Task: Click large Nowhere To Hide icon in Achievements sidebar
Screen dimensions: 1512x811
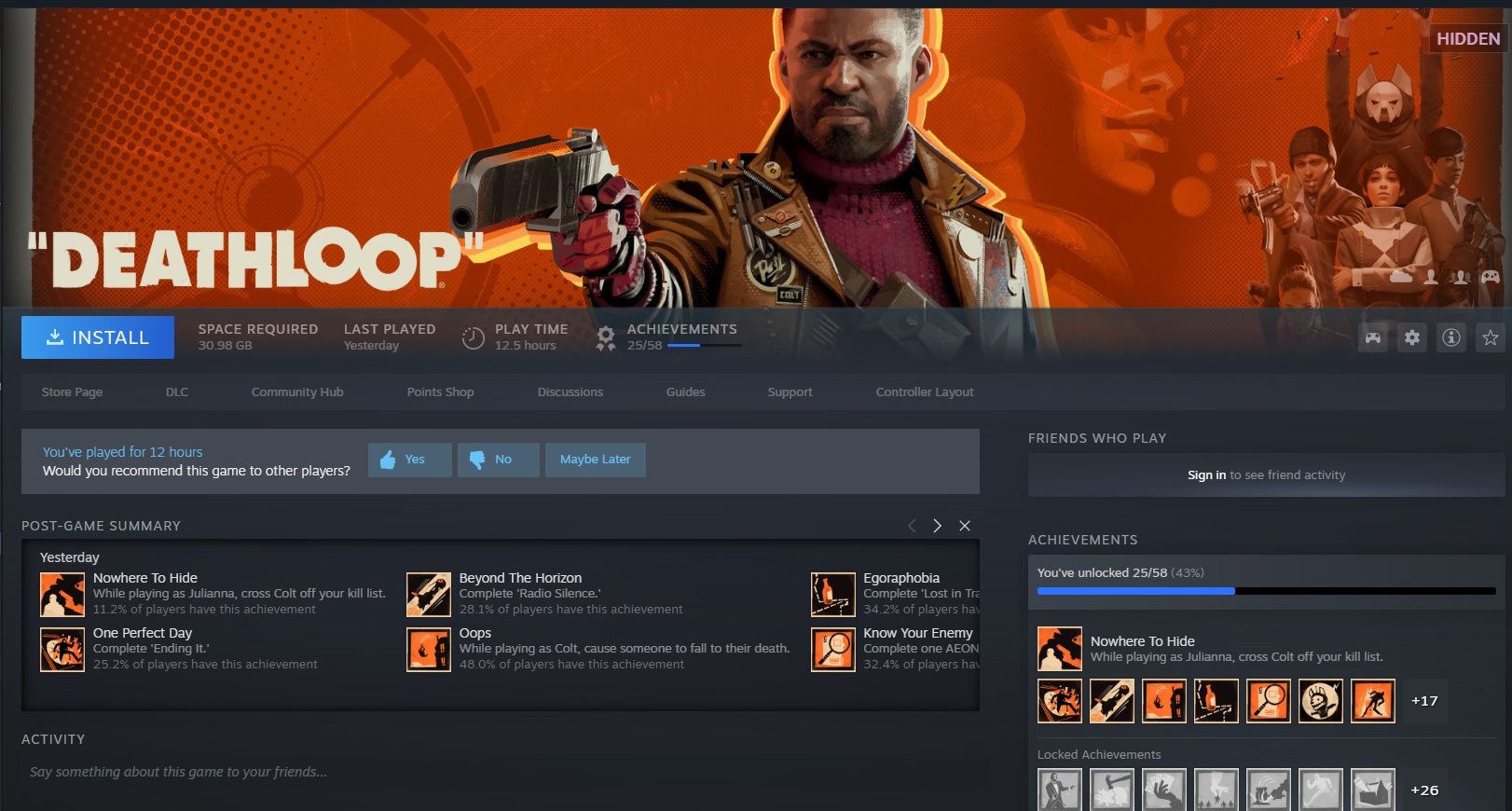Action: pyautogui.click(x=1060, y=649)
